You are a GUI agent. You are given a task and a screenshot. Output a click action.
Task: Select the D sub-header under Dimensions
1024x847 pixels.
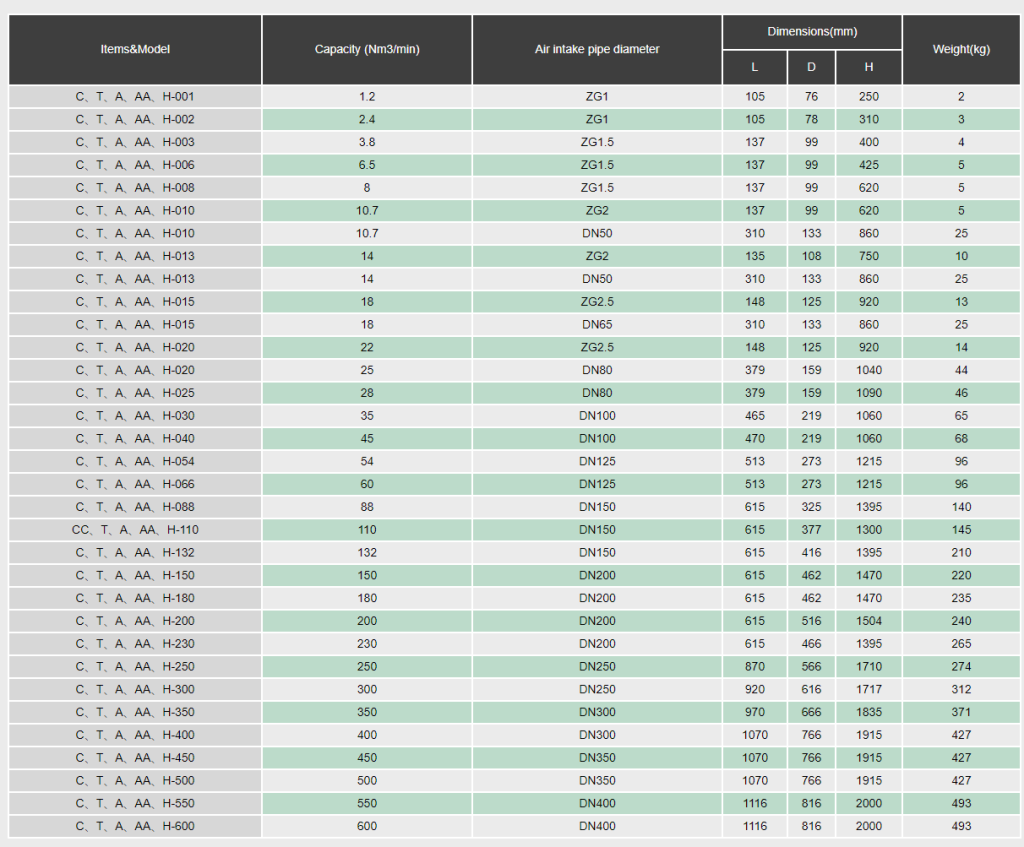tap(811, 67)
